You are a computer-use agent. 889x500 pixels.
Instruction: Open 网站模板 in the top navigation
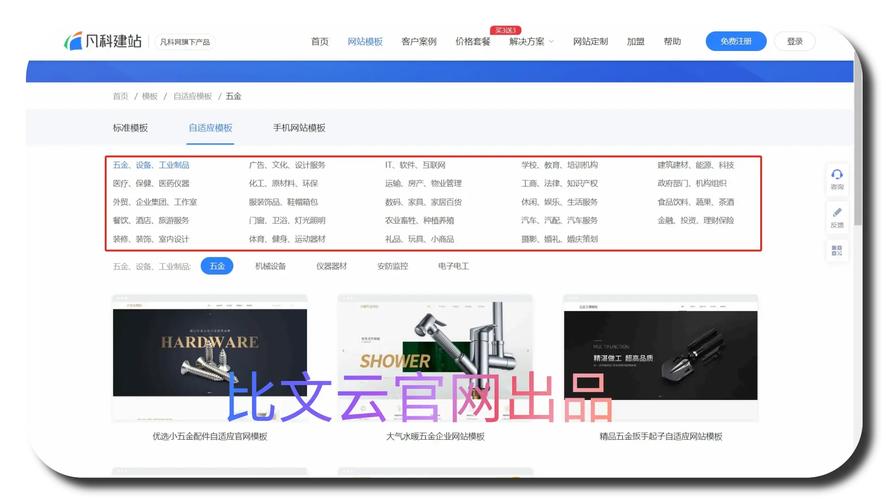(365, 41)
